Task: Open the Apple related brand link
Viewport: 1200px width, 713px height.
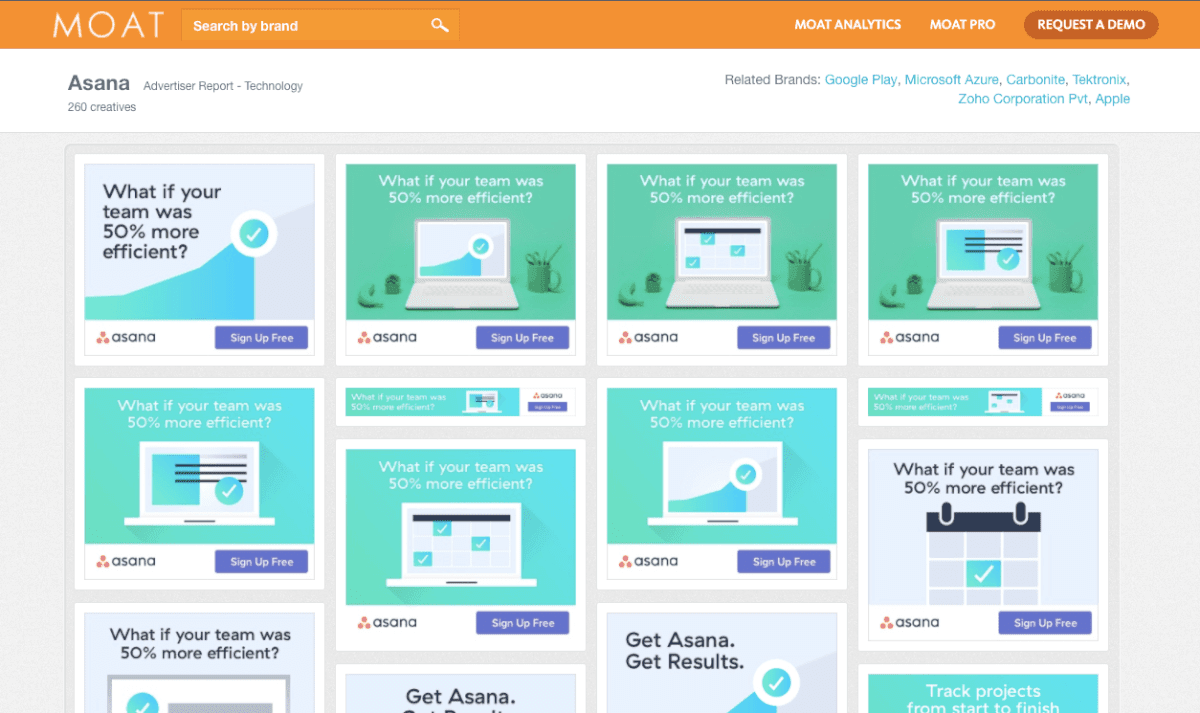Action: (x=1112, y=99)
